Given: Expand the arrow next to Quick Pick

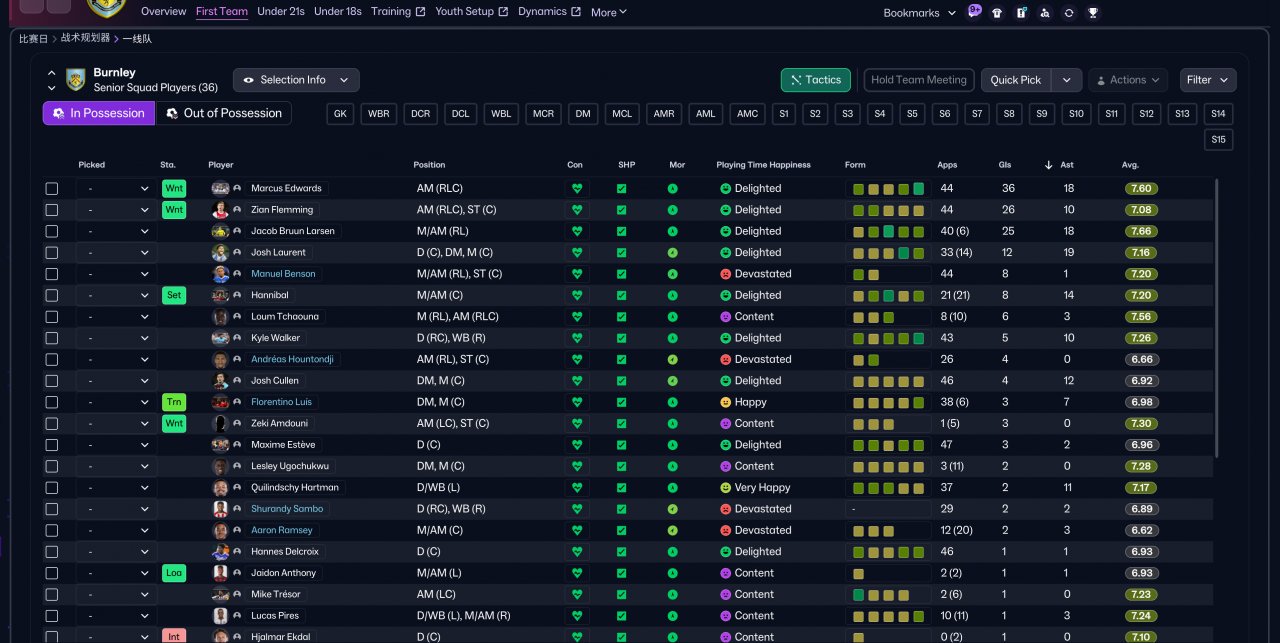Looking at the screenshot, I should coord(1067,80).
